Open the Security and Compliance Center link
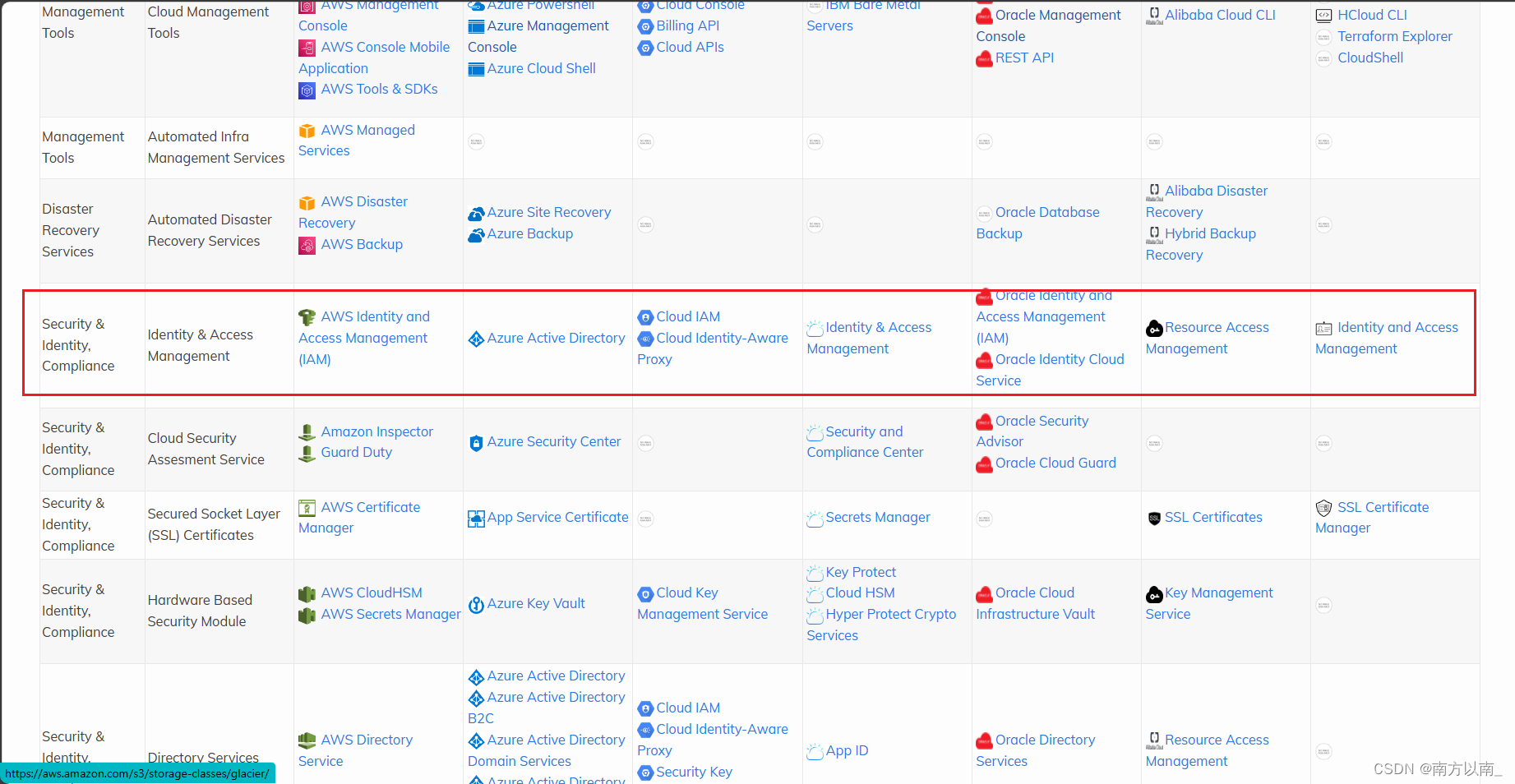 [x=865, y=442]
